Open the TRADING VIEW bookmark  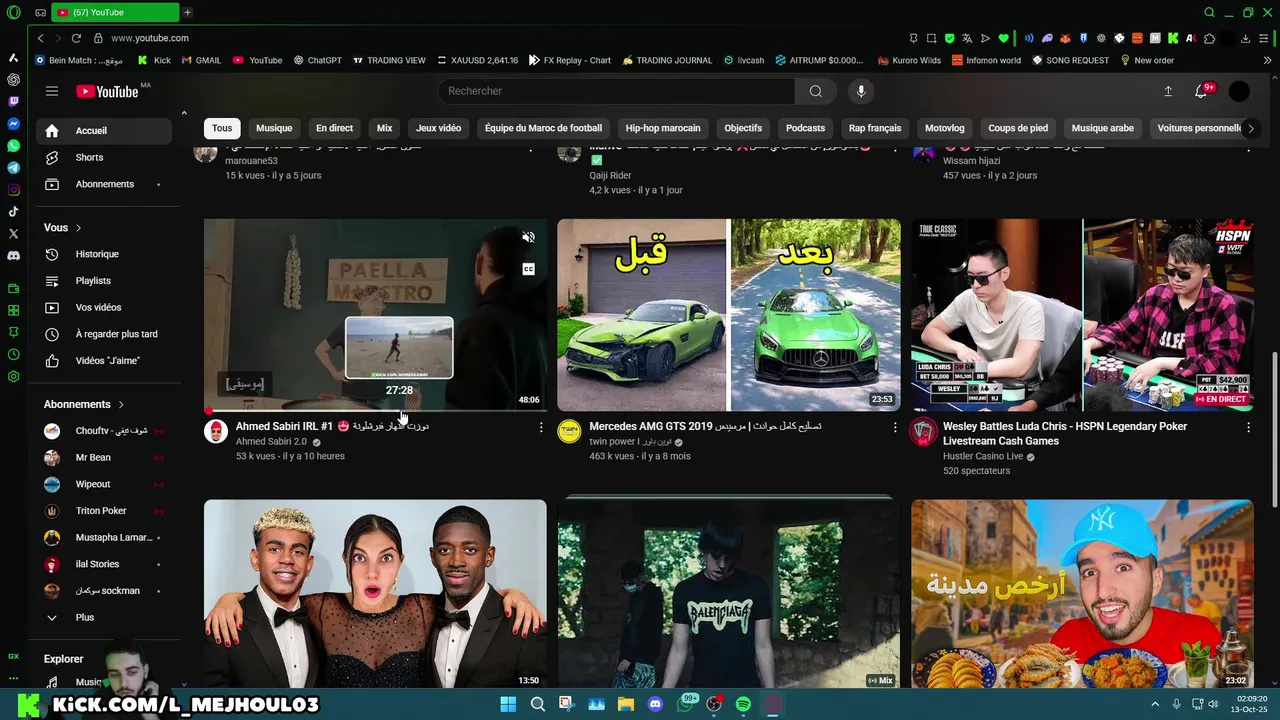pyautogui.click(x=389, y=60)
